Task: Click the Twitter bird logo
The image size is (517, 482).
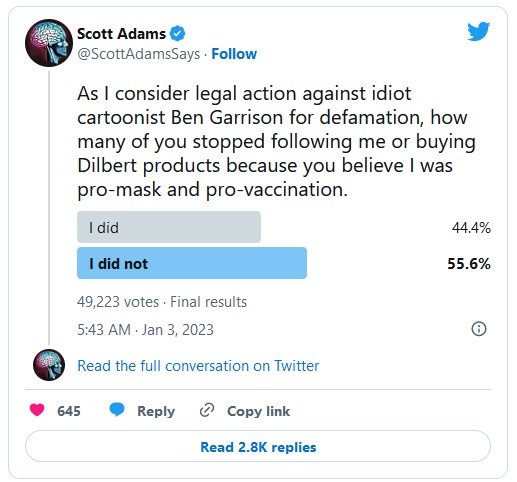Action: 478,31
